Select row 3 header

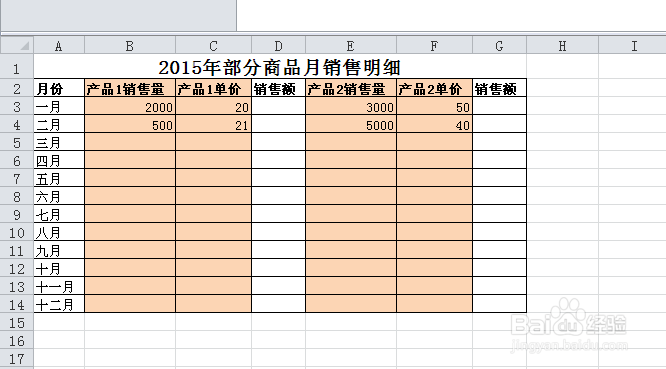click(x=17, y=106)
